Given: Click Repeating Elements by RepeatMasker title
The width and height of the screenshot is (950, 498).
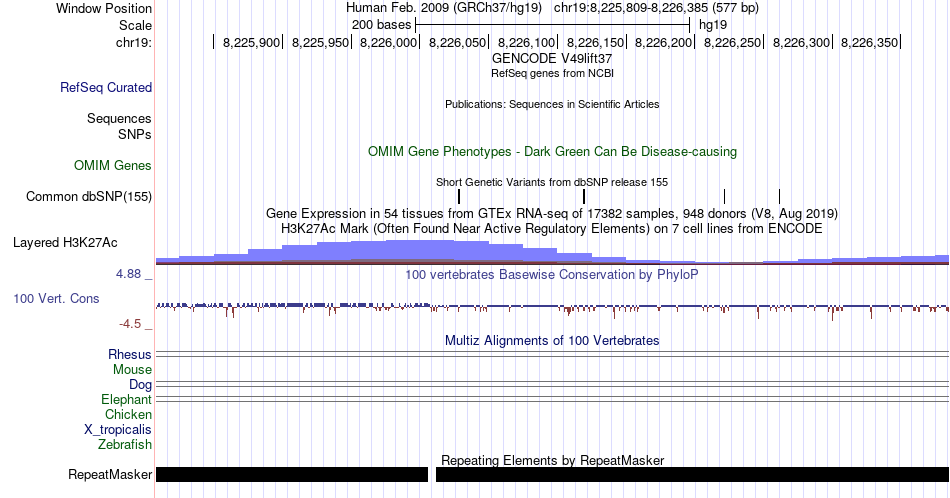Looking at the screenshot, I should (553, 460).
